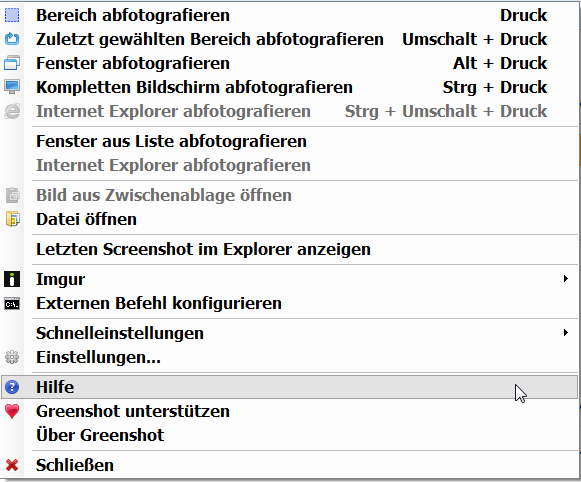Click the blue question mark help icon
This screenshot has width=581, height=482.
[x=12, y=387]
